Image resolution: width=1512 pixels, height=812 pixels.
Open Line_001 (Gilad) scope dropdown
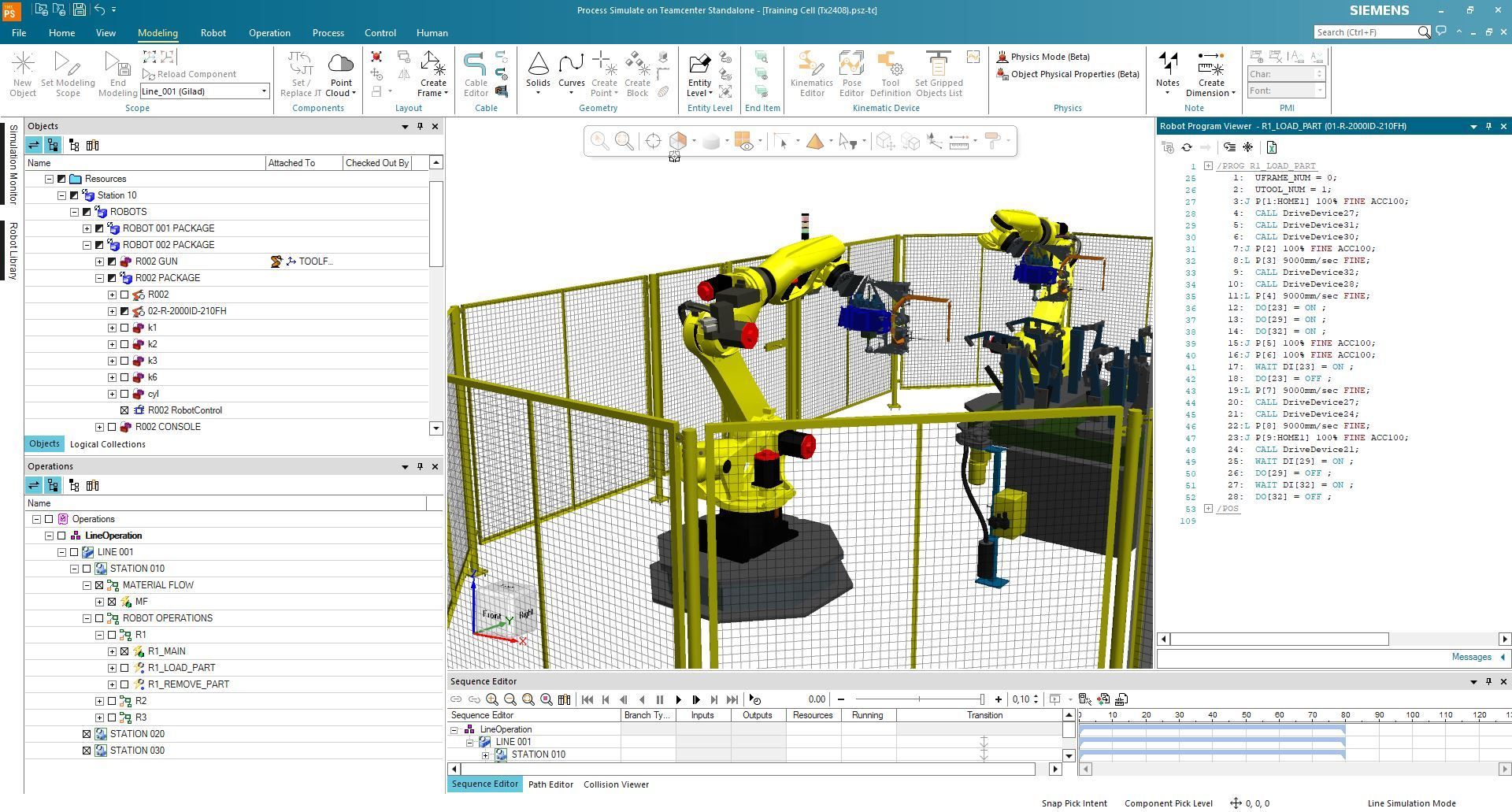264,91
